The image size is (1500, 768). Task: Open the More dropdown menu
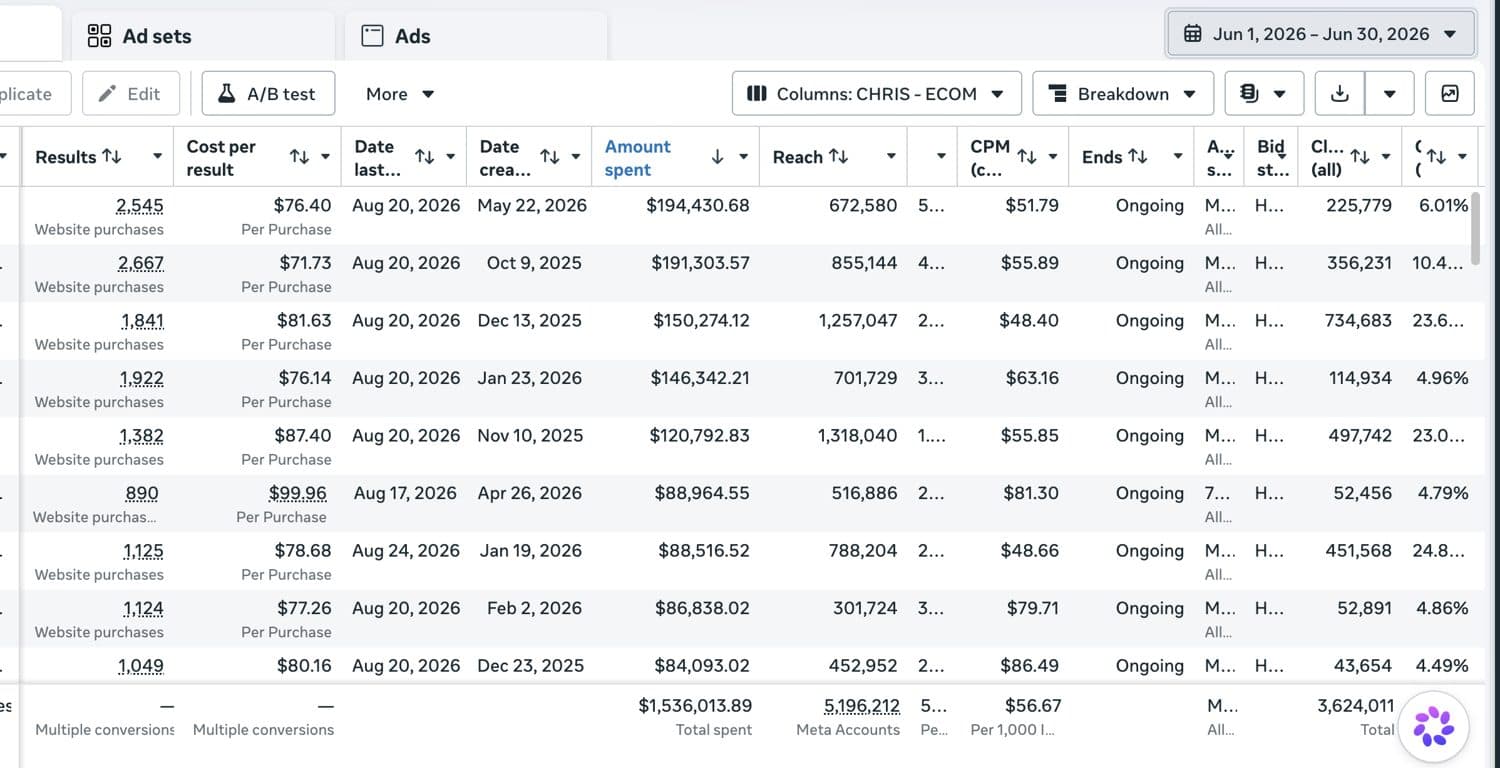pyautogui.click(x=399, y=94)
